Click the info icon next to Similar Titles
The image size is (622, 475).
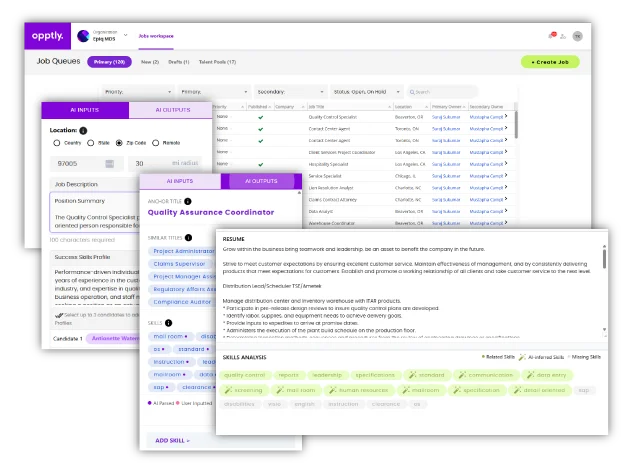(x=188, y=238)
